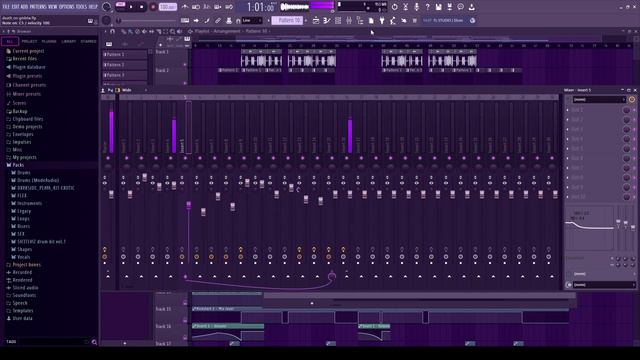Toggle mixer track effects power button
The height and width of the screenshot is (360, 640).
click(x=632, y=100)
